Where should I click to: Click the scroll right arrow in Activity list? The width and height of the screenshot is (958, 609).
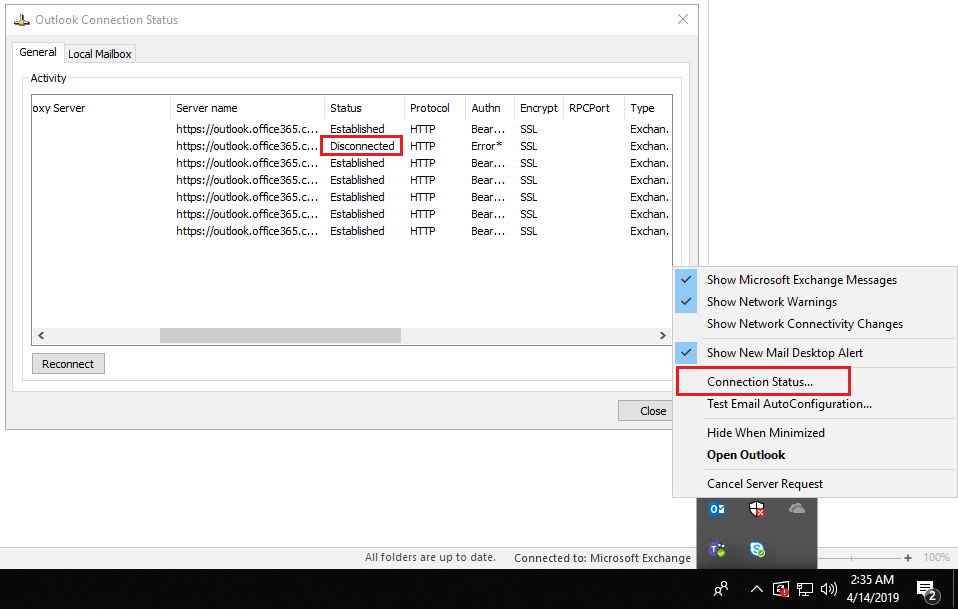663,335
